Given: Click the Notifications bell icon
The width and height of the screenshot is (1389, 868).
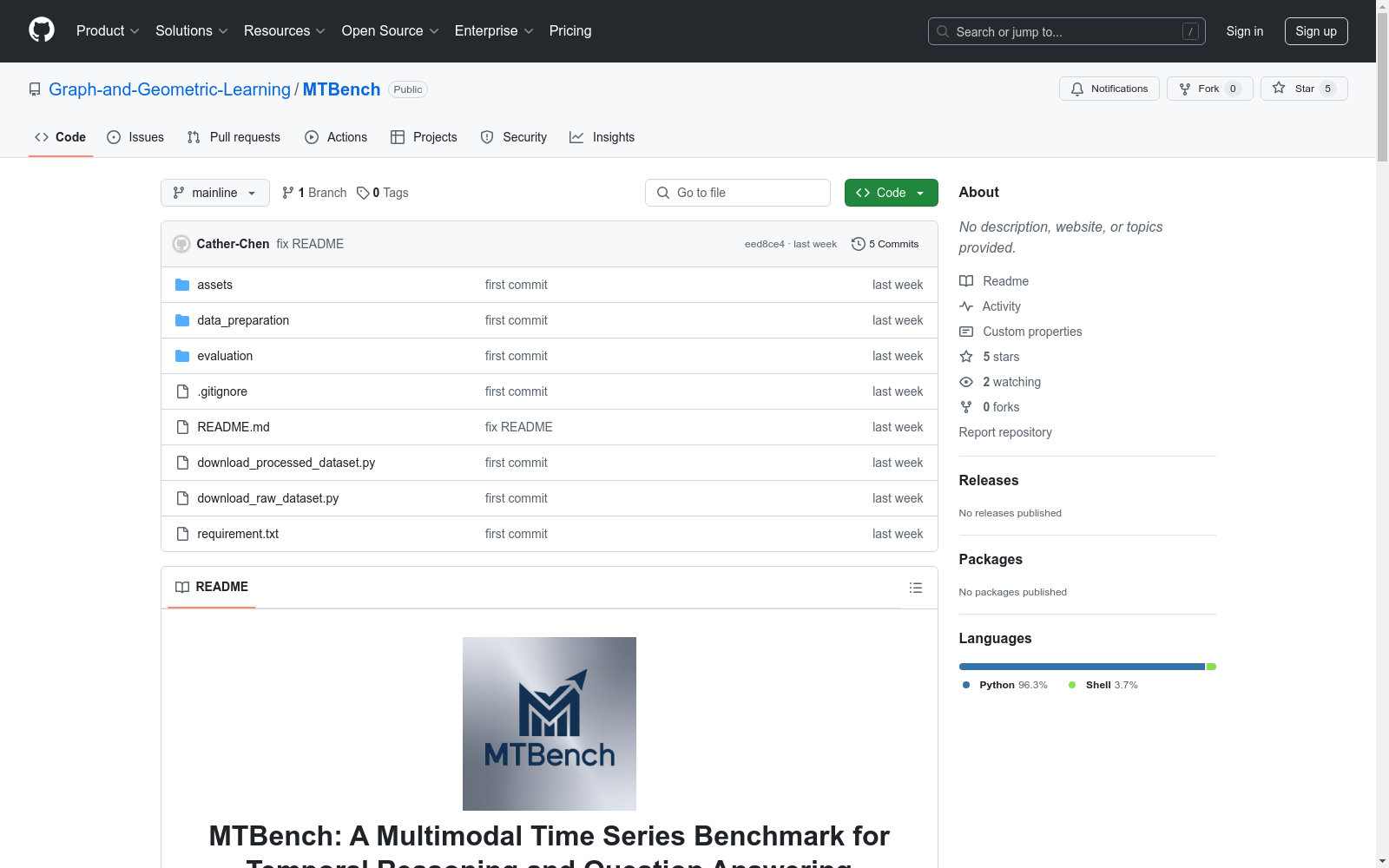Looking at the screenshot, I should click(1077, 89).
